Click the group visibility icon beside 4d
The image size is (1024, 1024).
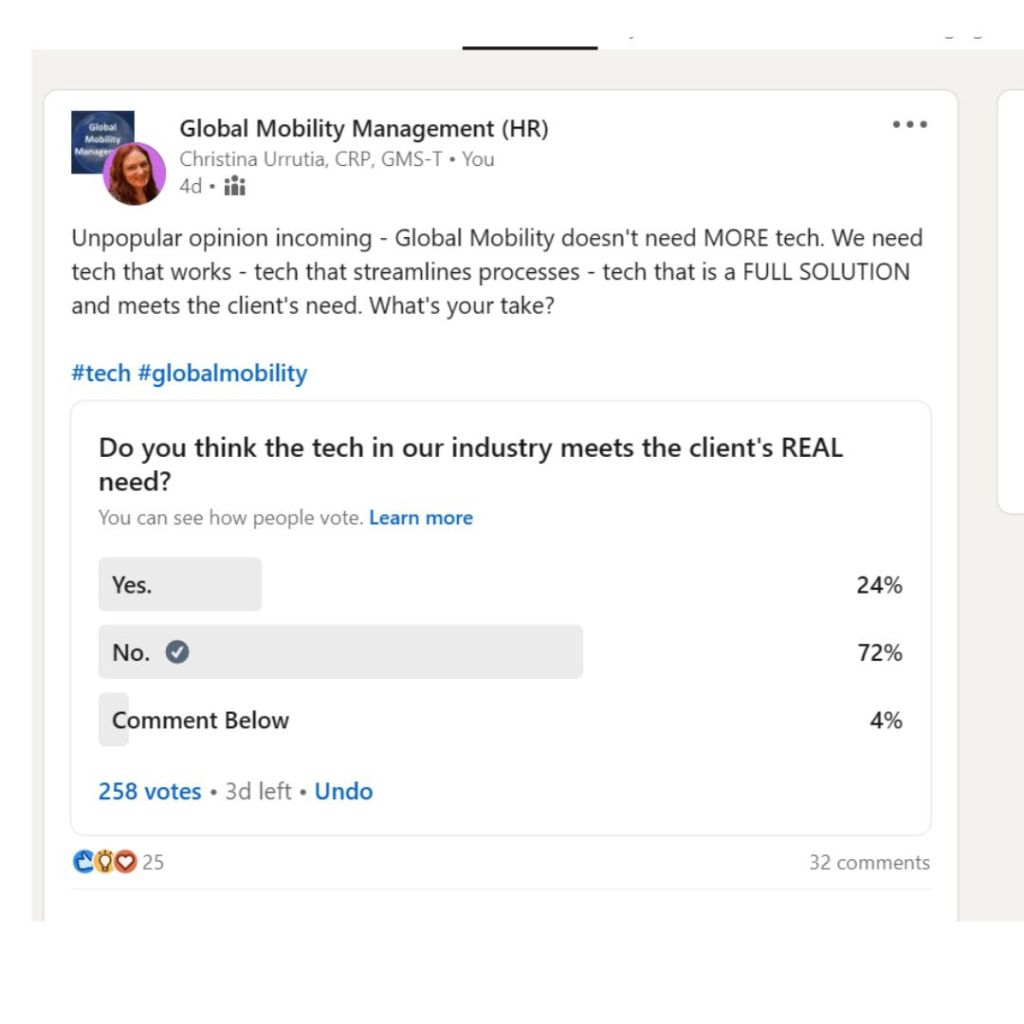pos(235,186)
